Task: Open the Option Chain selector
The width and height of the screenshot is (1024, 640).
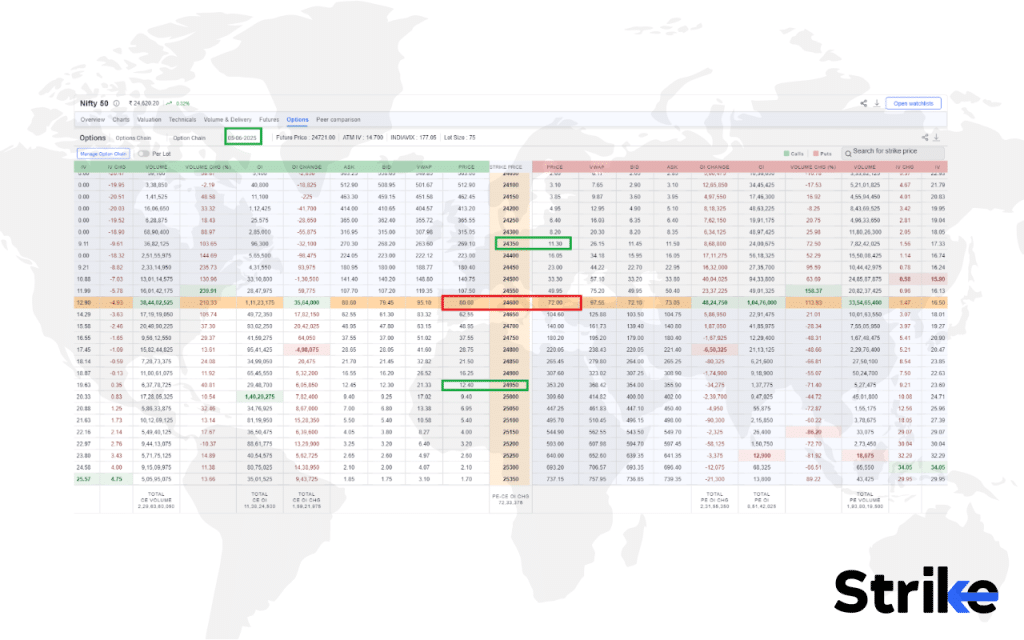Action: (x=189, y=138)
